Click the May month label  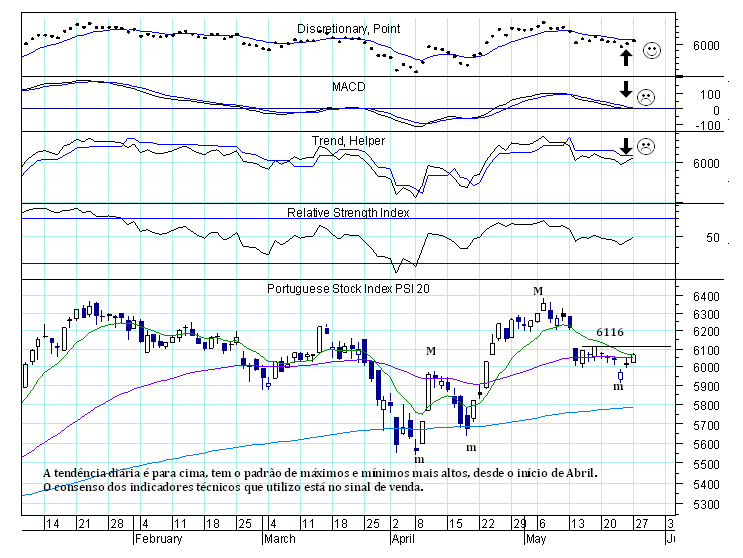(536, 539)
